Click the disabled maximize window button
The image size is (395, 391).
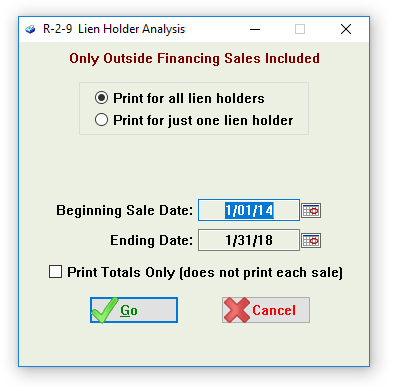click(300, 29)
